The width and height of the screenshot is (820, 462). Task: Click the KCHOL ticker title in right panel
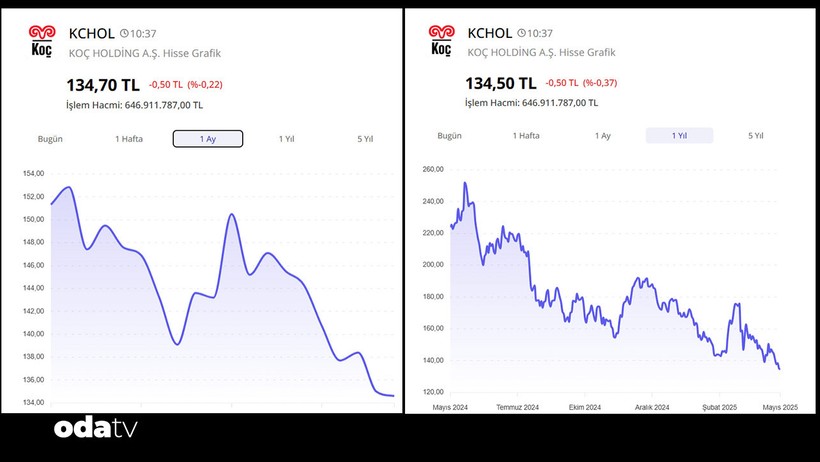coord(491,33)
